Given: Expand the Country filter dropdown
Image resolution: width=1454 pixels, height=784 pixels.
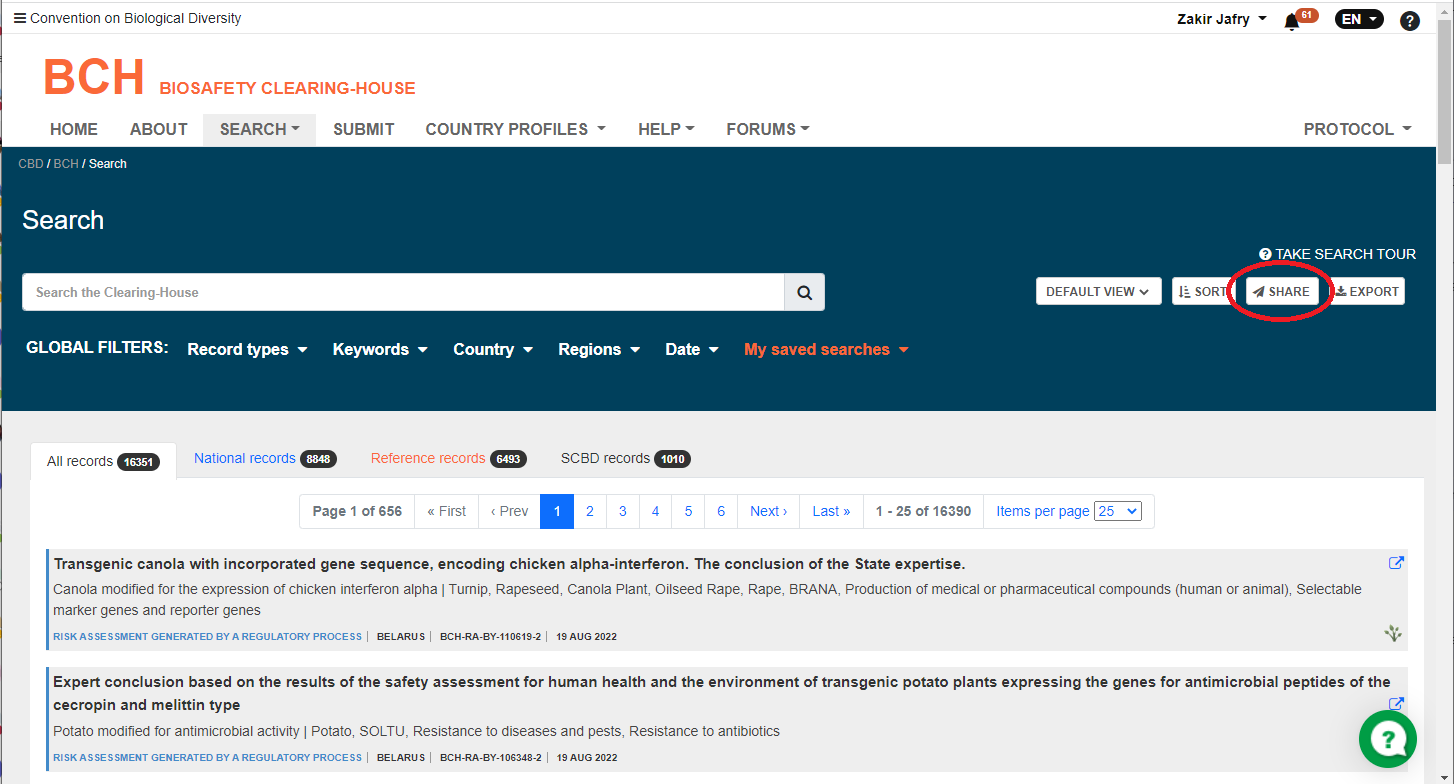Looking at the screenshot, I should click(492, 349).
